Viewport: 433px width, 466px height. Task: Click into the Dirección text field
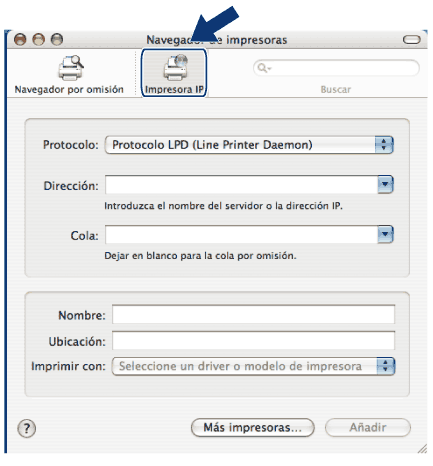tap(242, 185)
